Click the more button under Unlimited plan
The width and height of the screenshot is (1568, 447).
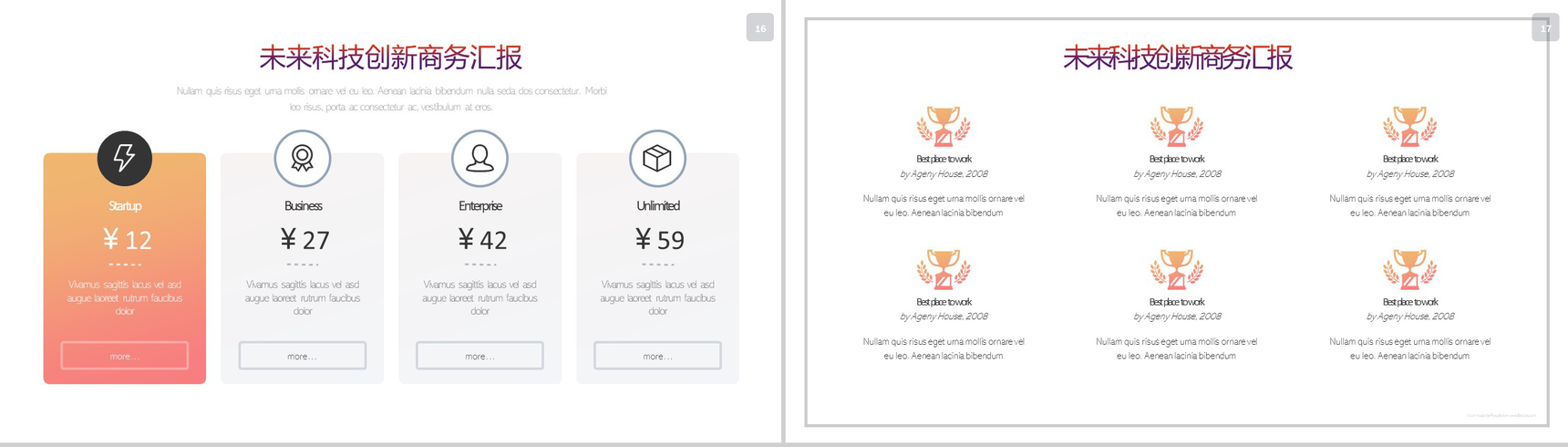pos(657,356)
